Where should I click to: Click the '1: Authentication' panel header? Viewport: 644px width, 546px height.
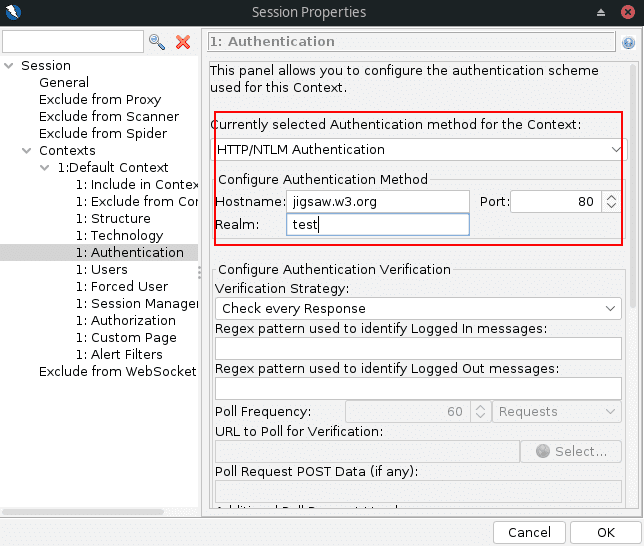pyautogui.click(x=412, y=42)
